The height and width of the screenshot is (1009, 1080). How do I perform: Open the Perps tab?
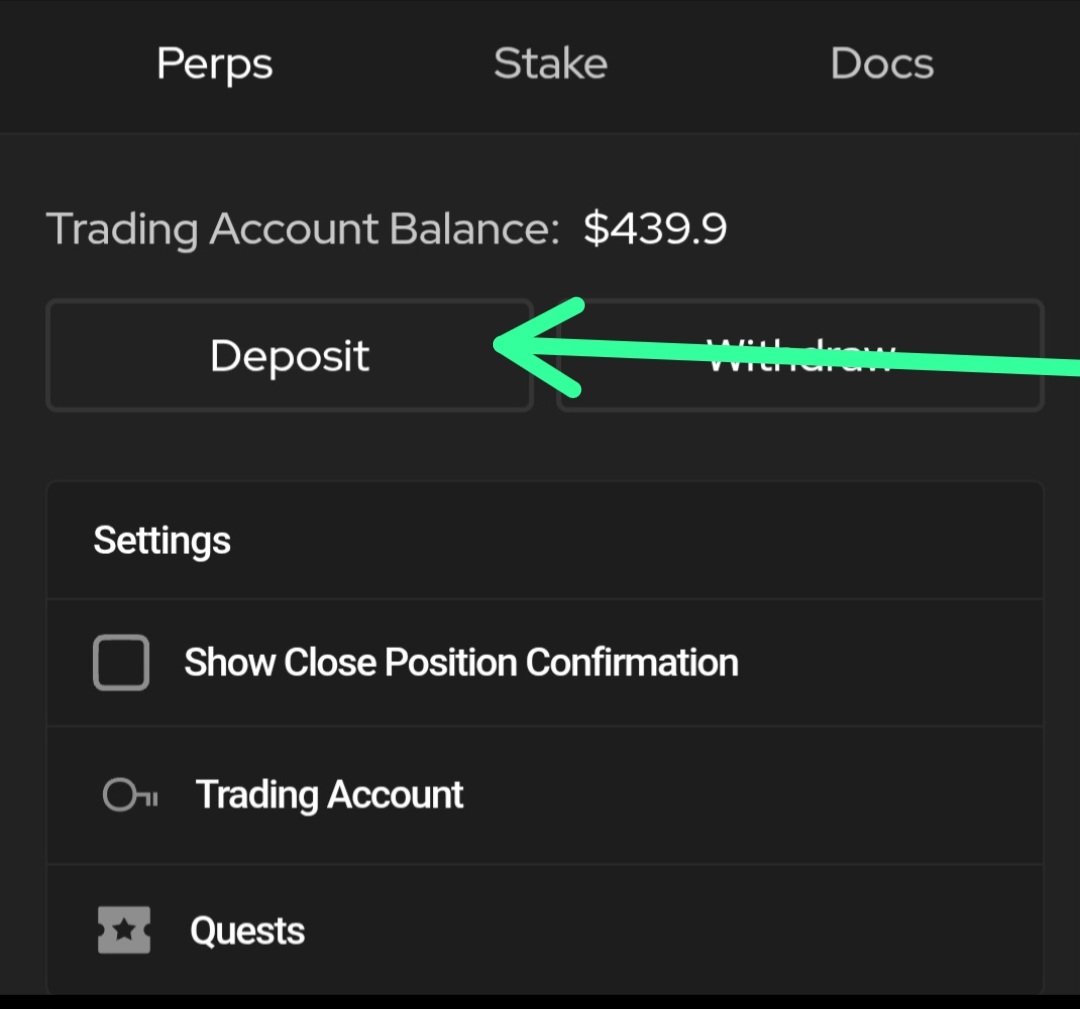pos(214,65)
